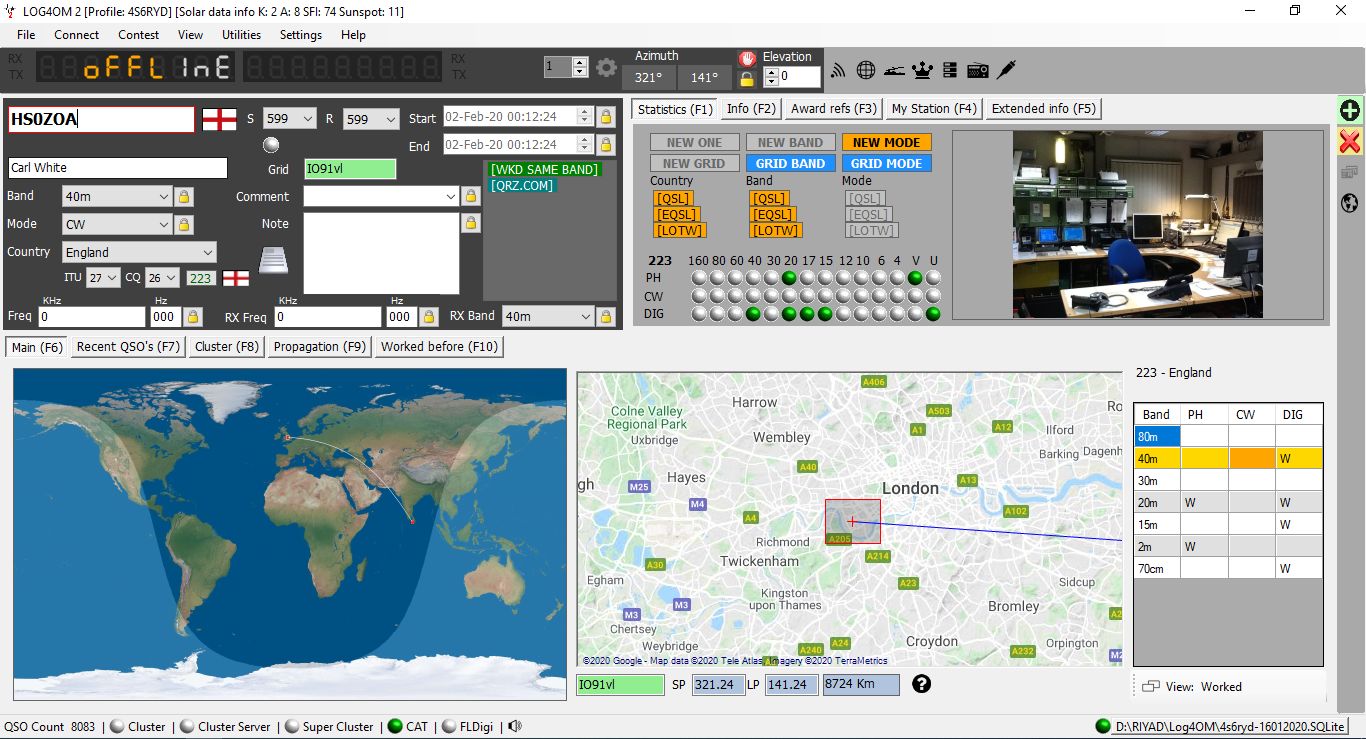Click the help question mark icon below the map

tap(922, 684)
